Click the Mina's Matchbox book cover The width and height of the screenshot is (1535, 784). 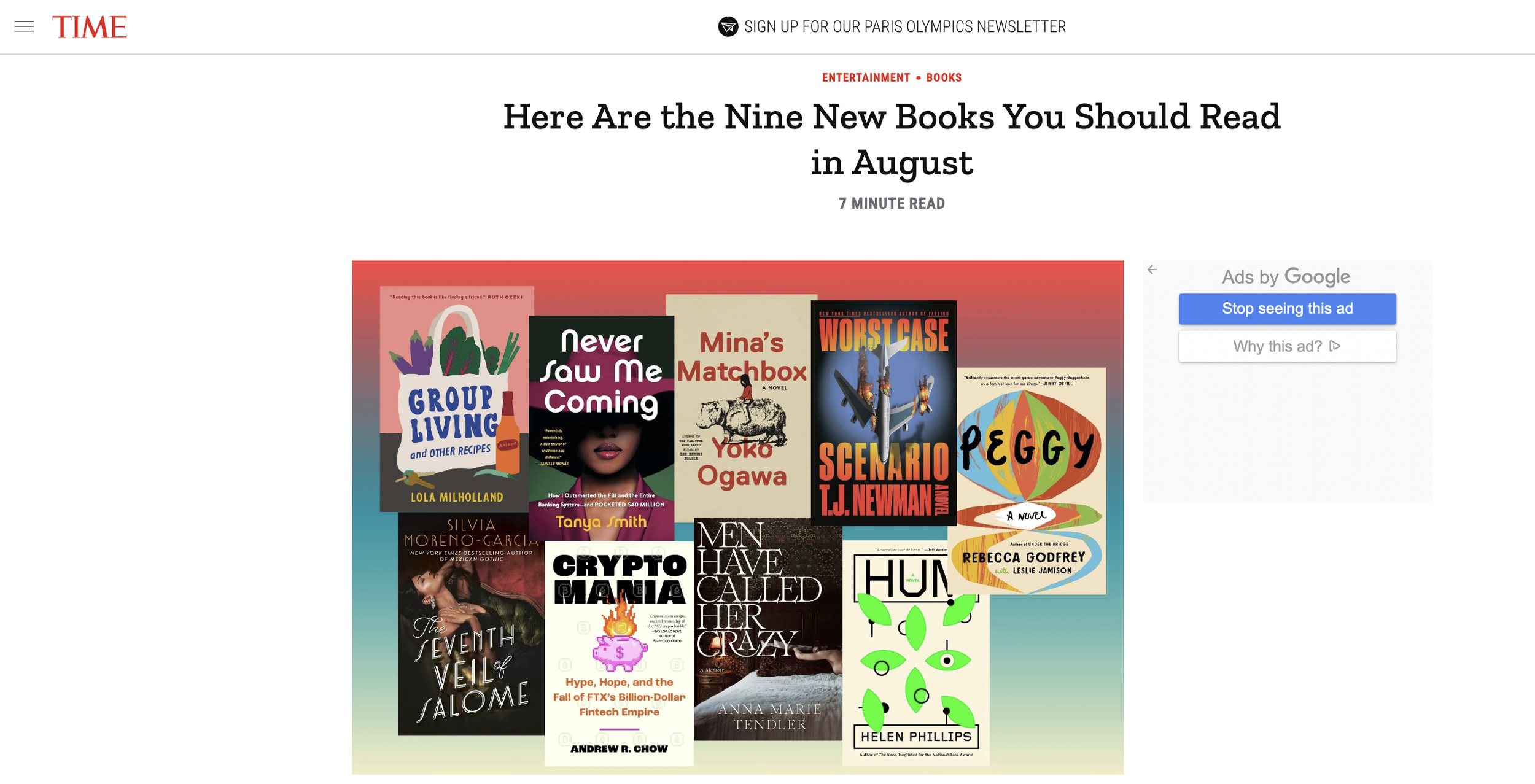point(742,406)
